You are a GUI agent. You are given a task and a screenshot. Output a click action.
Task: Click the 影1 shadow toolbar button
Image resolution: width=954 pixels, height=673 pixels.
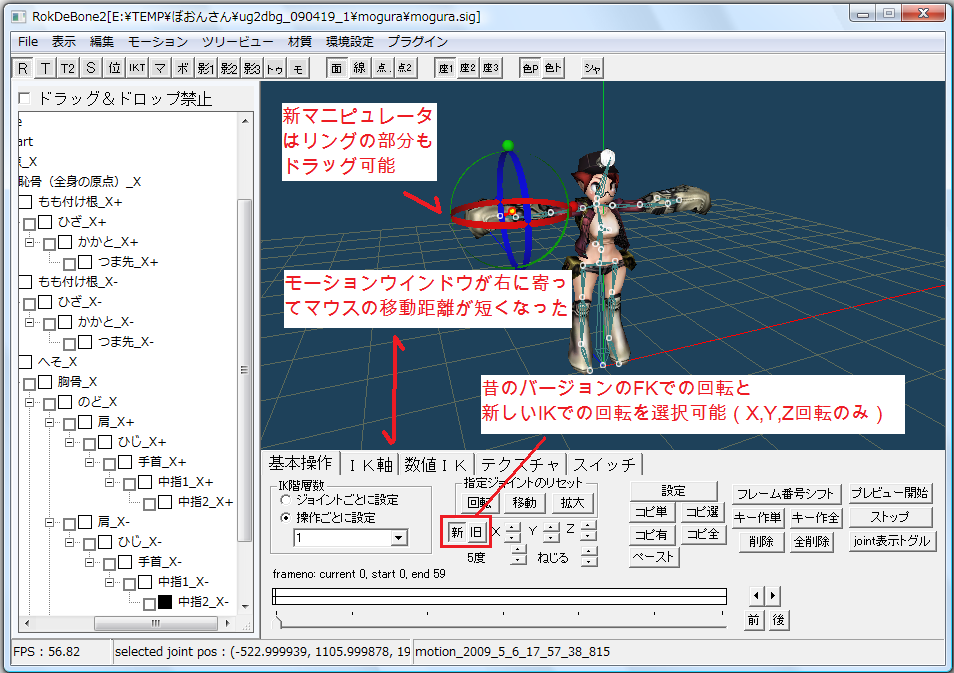pyautogui.click(x=206, y=68)
